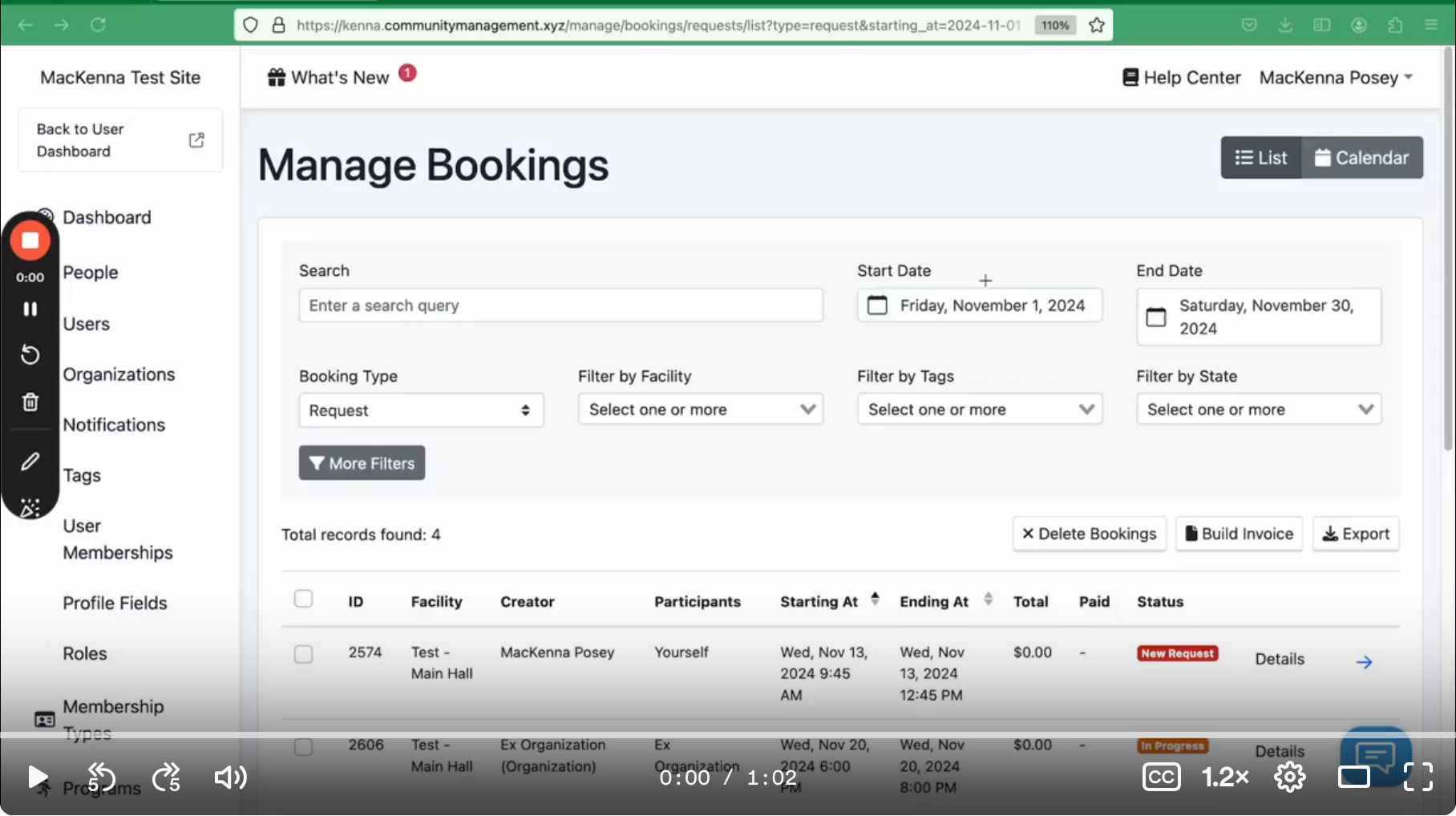The image size is (1456, 816).
Task: Restart recording with the circular arrow icon
Action: (30, 354)
